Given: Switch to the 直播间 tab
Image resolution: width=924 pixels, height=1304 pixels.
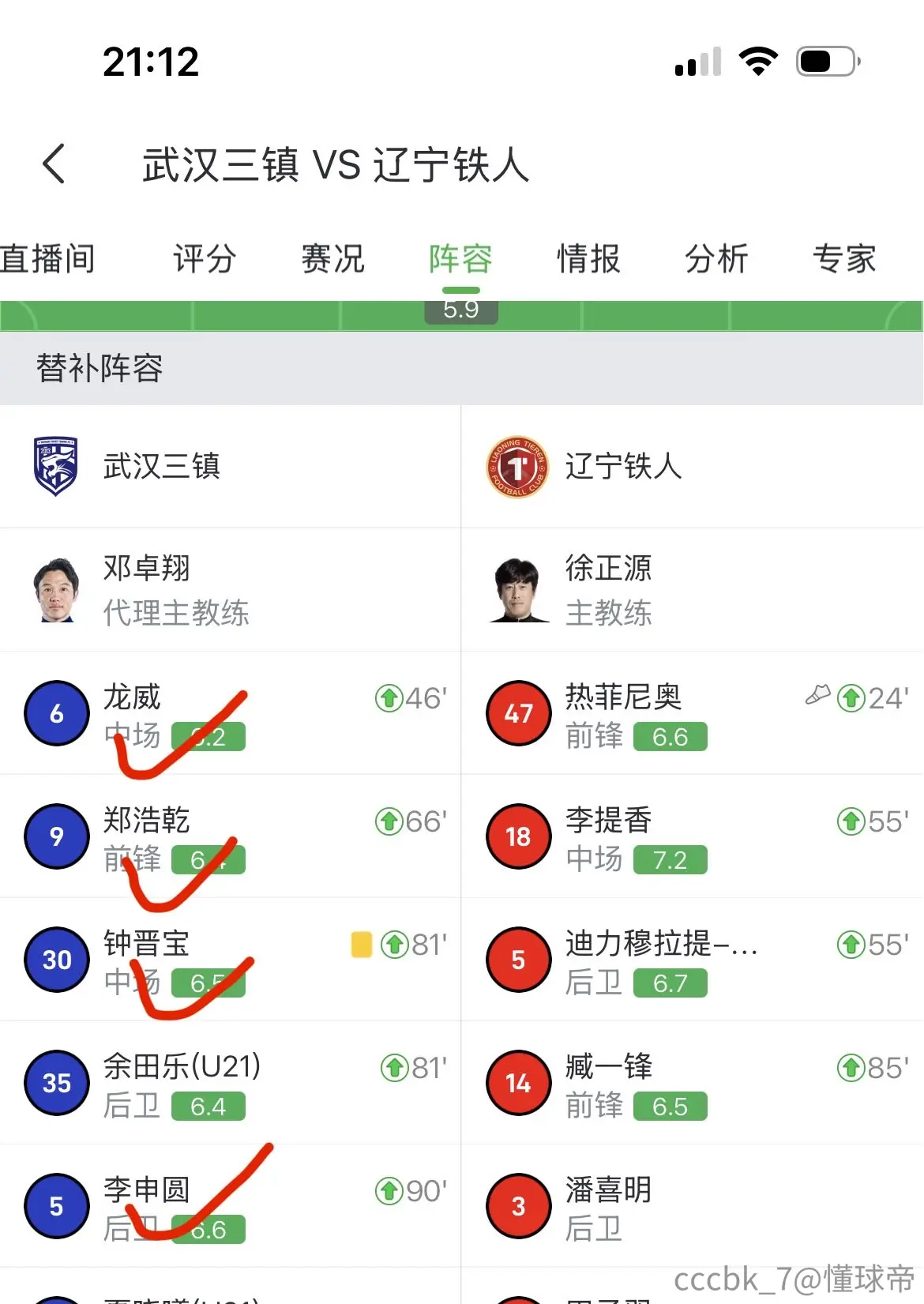Looking at the screenshot, I should tap(47, 259).
